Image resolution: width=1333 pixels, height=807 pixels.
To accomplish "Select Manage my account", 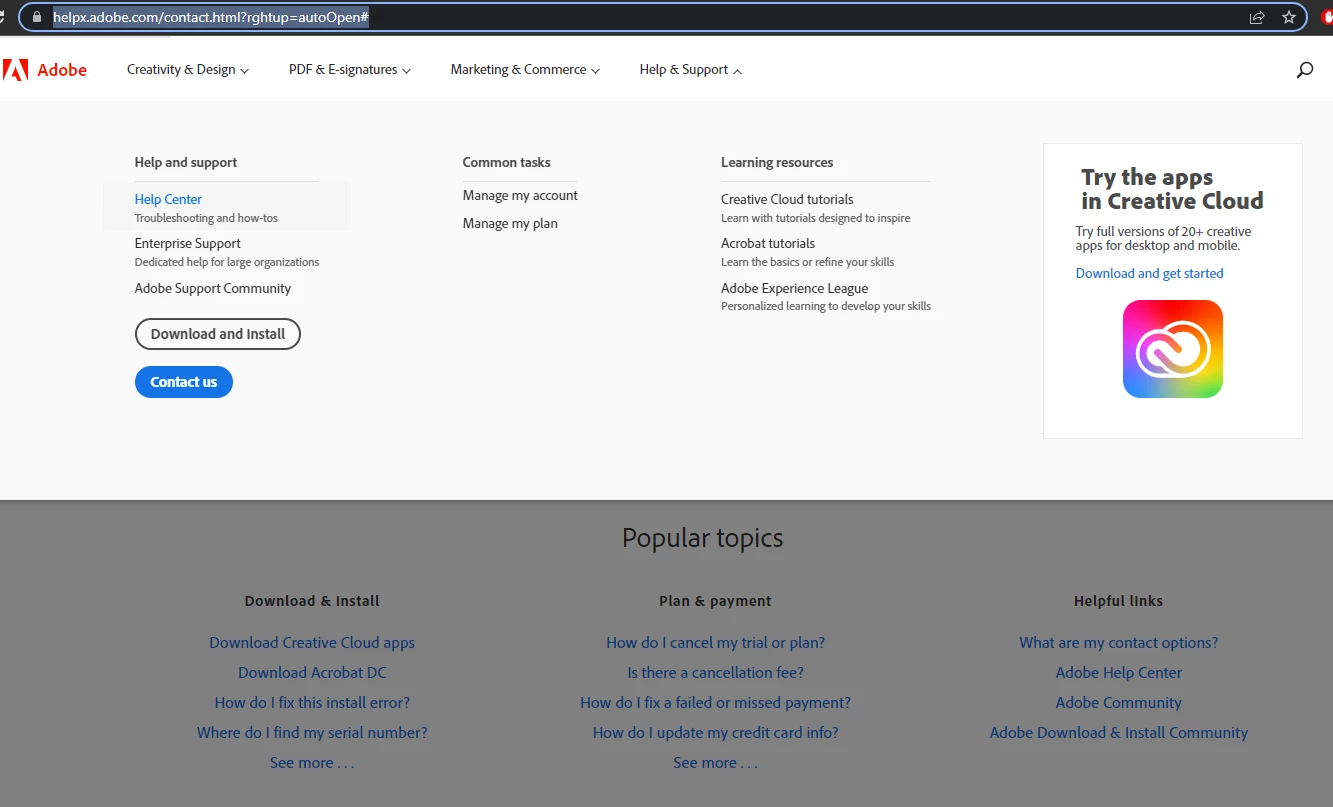I will click(x=520, y=195).
